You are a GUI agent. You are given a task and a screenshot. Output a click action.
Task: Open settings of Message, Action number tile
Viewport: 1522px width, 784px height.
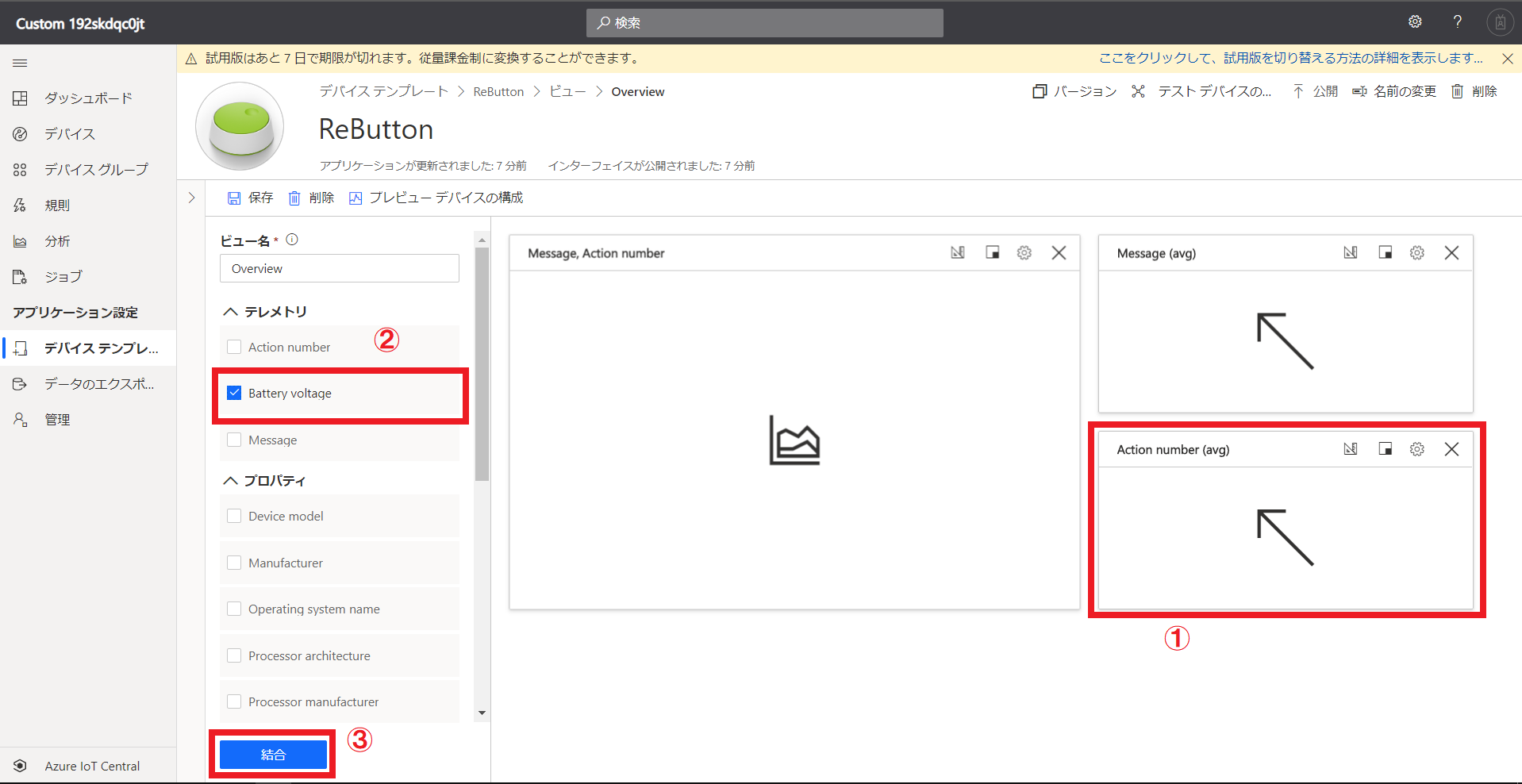coord(1024,252)
